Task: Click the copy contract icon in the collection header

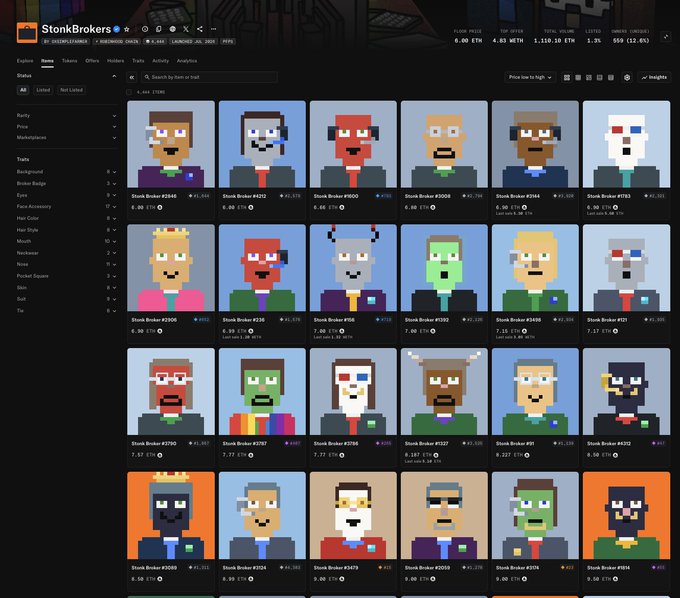Action: pos(159,29)
